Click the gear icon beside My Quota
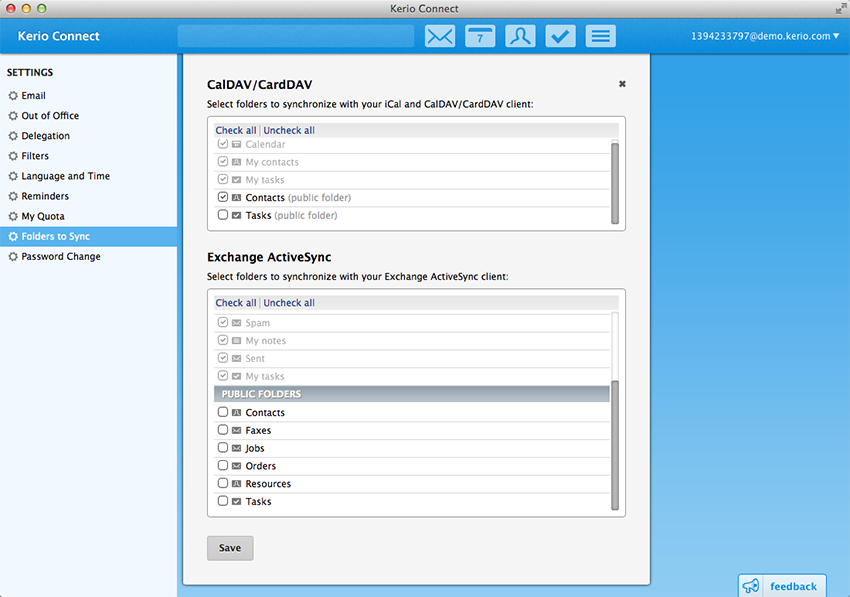 click(13, 216)
